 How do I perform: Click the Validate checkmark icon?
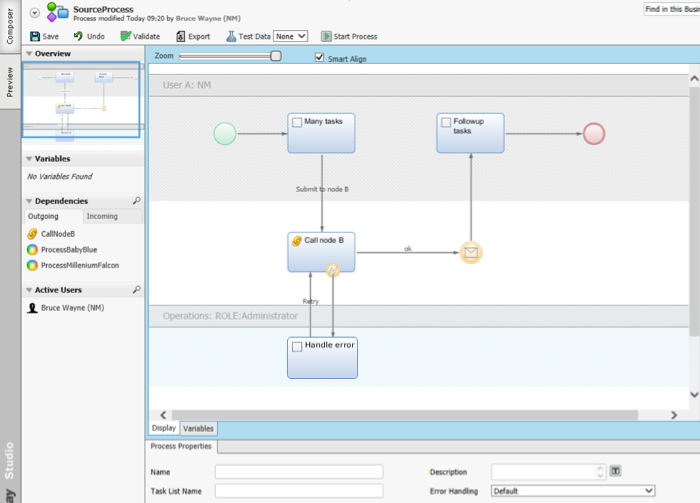click(x=125, y=36)
